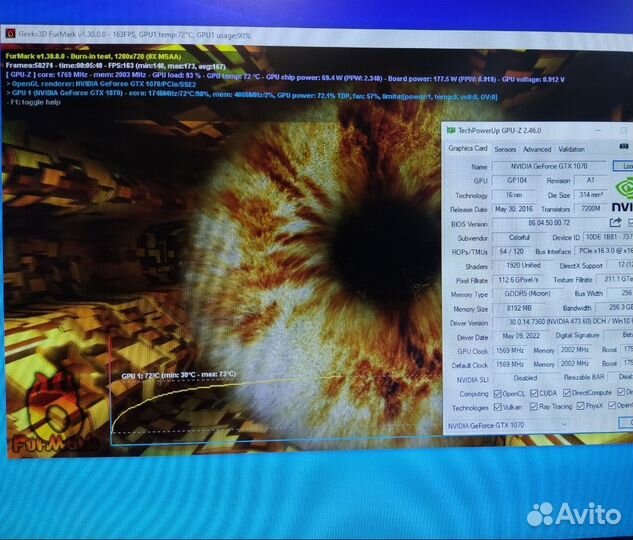
Task: Click the Digital Signature field value
Action: 618,335
